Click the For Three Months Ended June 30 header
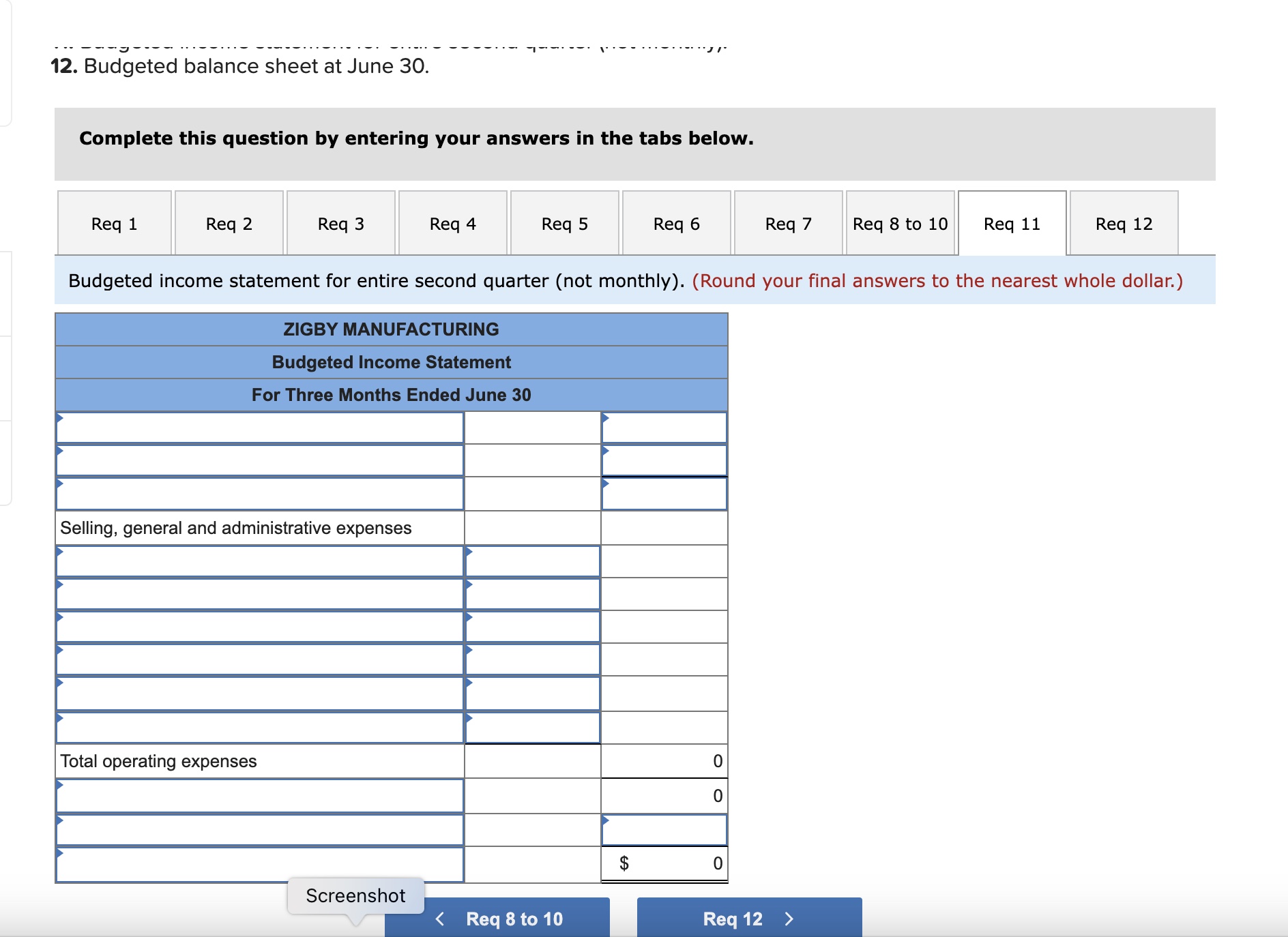The width and height of the screenshot is (1288, 937). tap(392, 395)
